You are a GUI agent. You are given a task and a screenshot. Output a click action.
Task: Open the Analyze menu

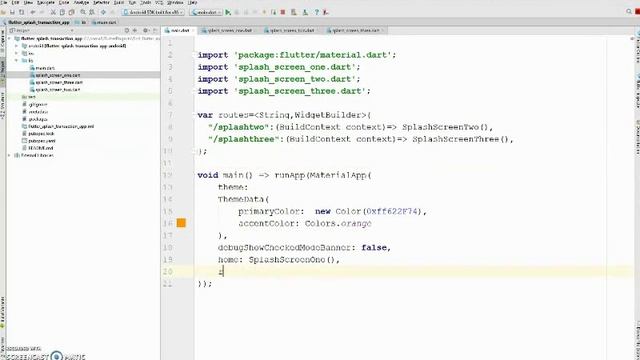coord(81,2)
